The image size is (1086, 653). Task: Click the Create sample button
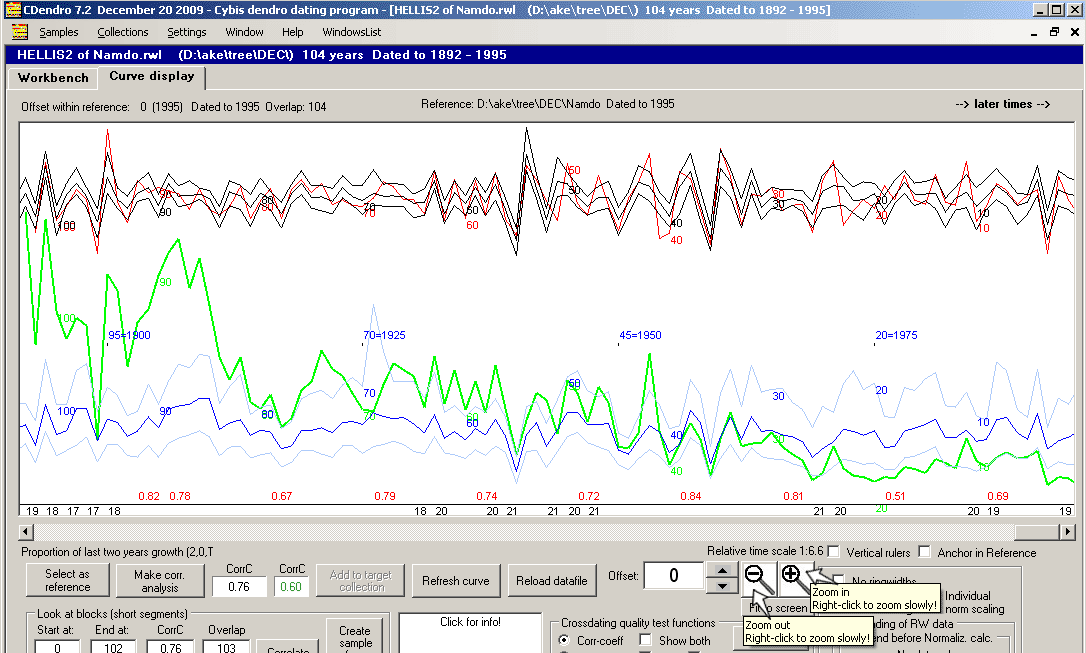(355, 636)
